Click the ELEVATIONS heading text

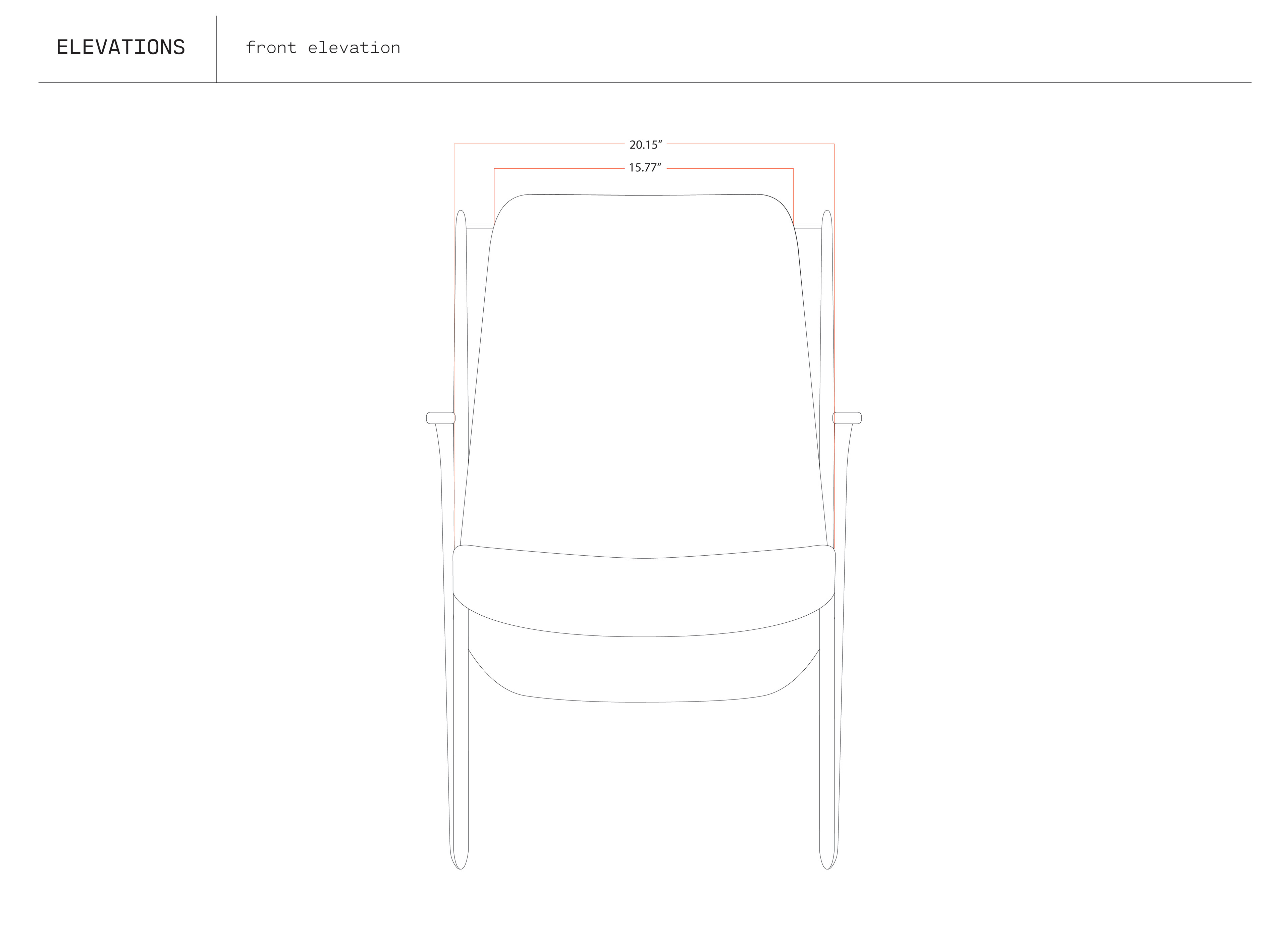(120, 47)
